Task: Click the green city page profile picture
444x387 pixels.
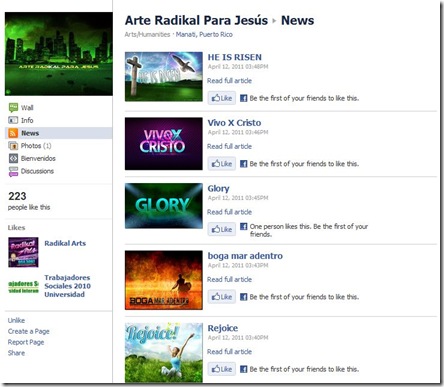Action: point(59,54)
